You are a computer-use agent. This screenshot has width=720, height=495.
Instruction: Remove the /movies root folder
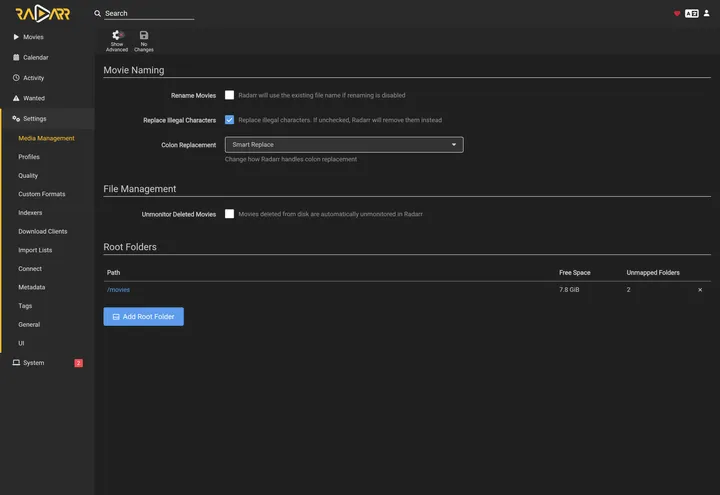[700, 290]
